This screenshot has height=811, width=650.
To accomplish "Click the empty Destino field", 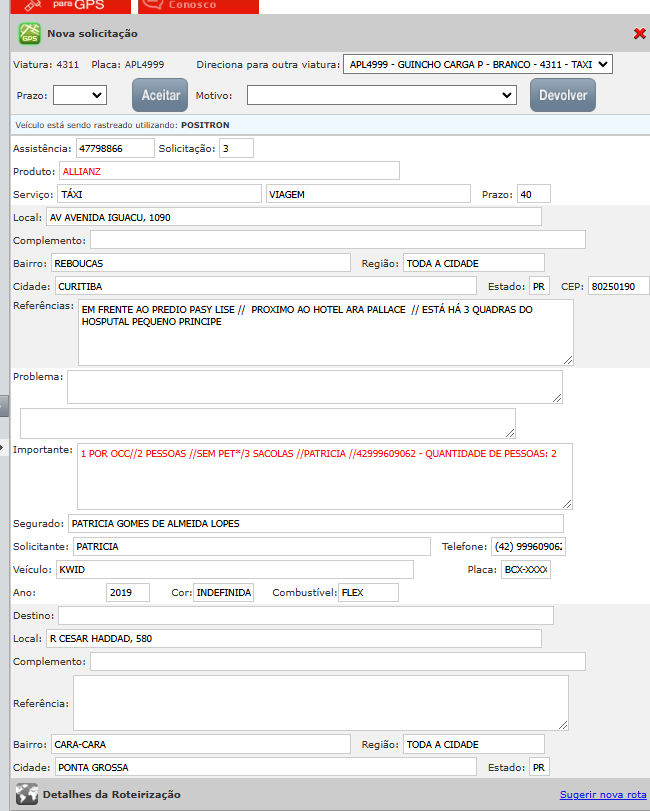I will [306, 615].
